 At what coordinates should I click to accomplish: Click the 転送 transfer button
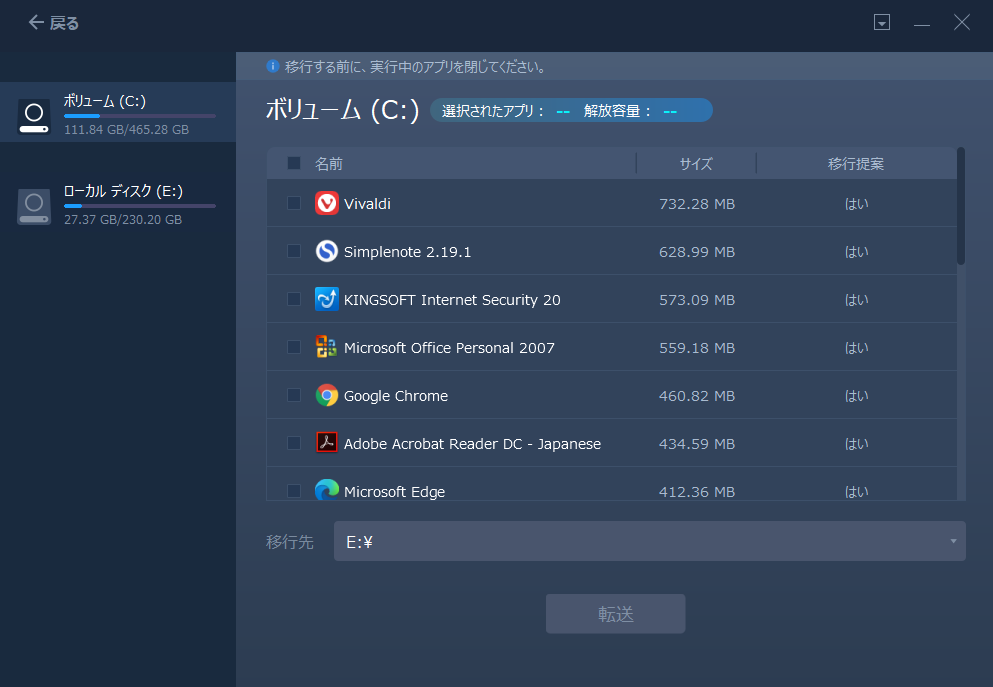click(616, 614)
